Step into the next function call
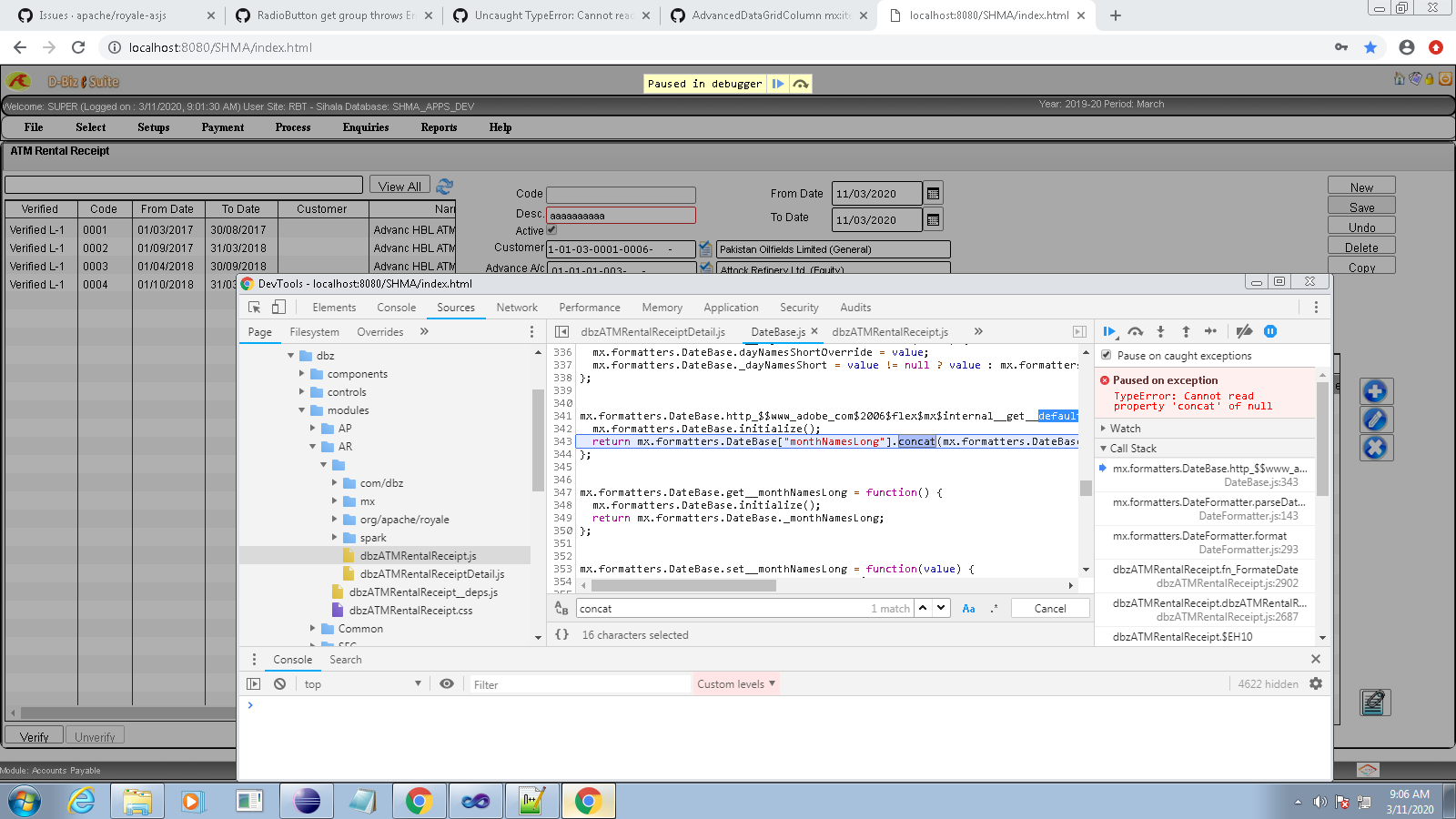Viewport: 1456px width, 819px height. point(1160,332)
